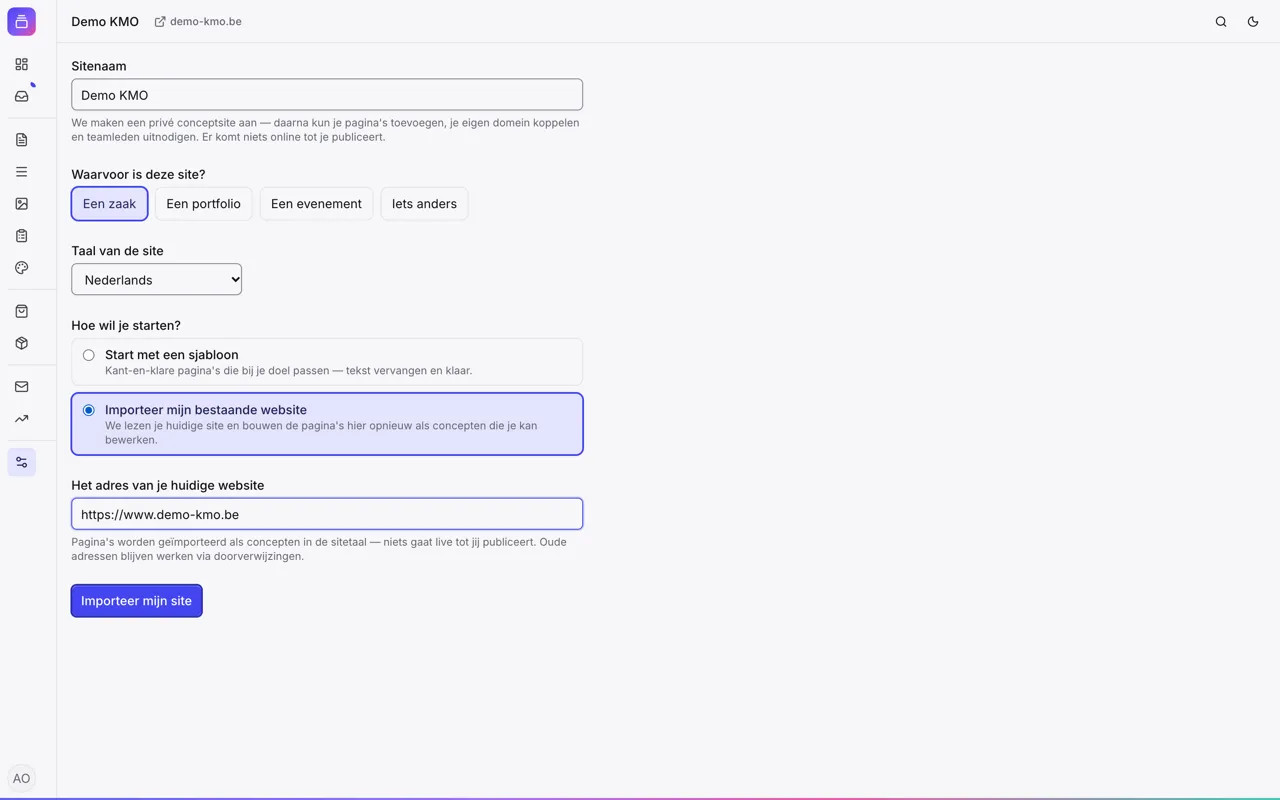Open the AO user avatar
Image resolution: width=1280 pixels, height=800 pixels.
21,778
